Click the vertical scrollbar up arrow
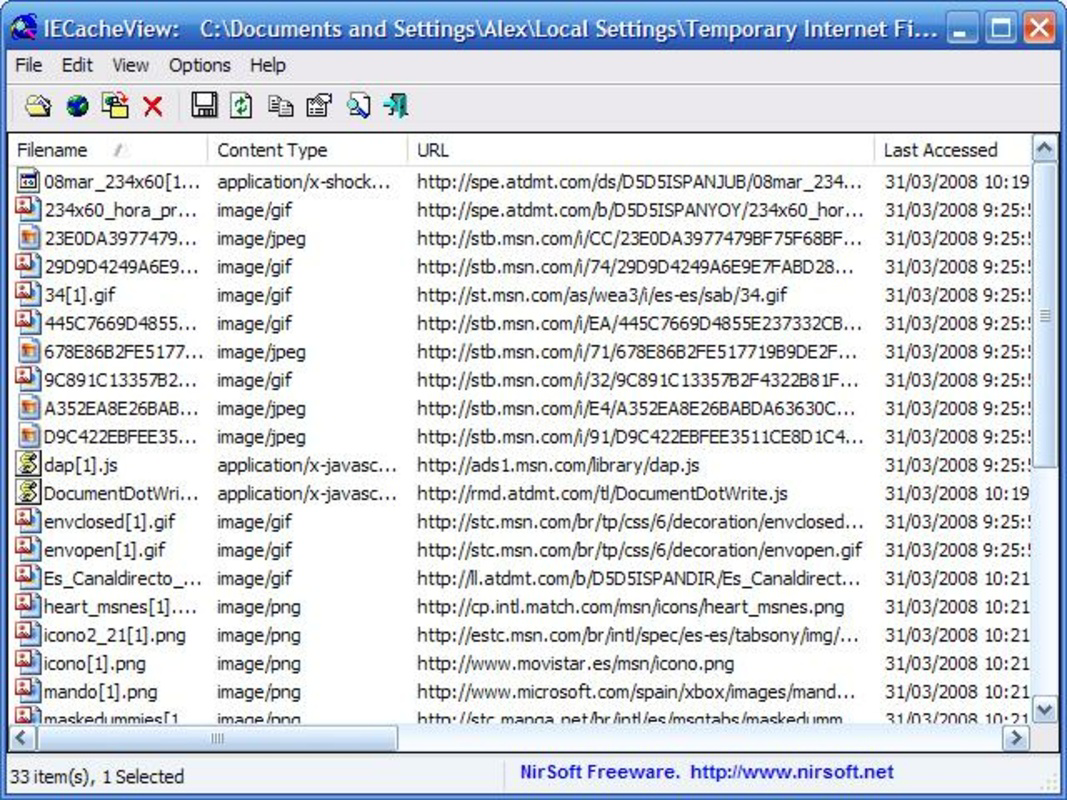1067x800 pixels. tap(1045, 148)
